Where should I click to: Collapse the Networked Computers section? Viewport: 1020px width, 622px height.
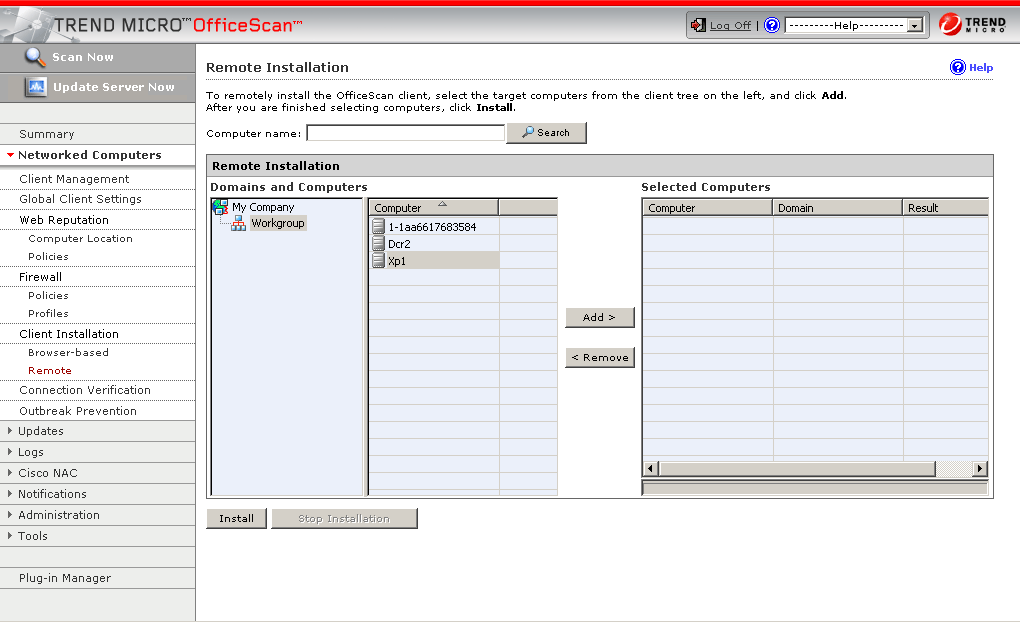tap(10, 155)
